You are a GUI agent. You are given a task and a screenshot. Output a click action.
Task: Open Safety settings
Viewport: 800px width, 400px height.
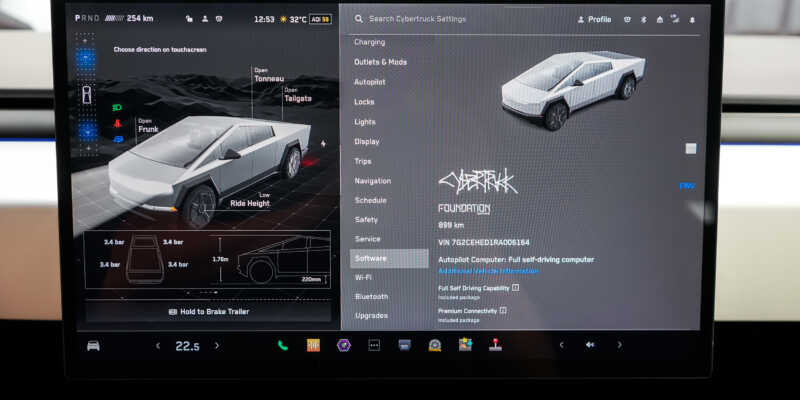366,220
